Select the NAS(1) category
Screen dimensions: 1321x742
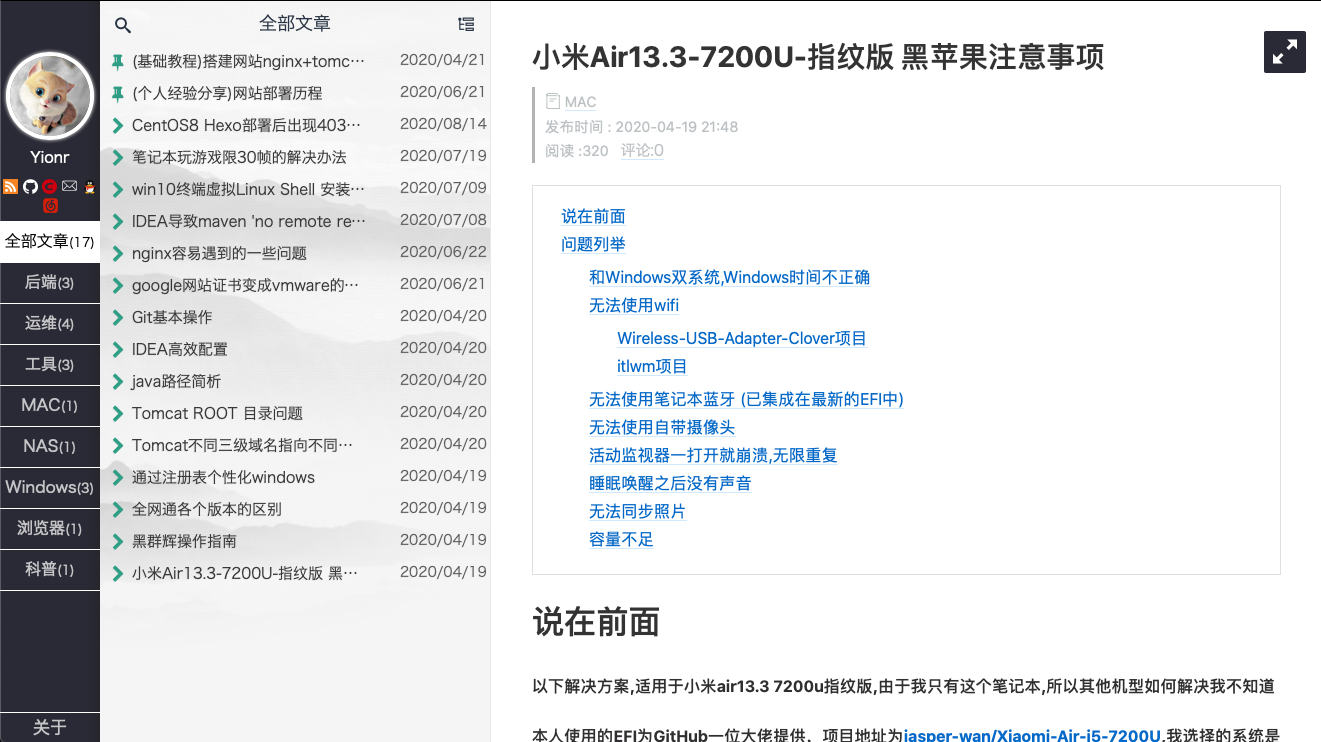50,447
